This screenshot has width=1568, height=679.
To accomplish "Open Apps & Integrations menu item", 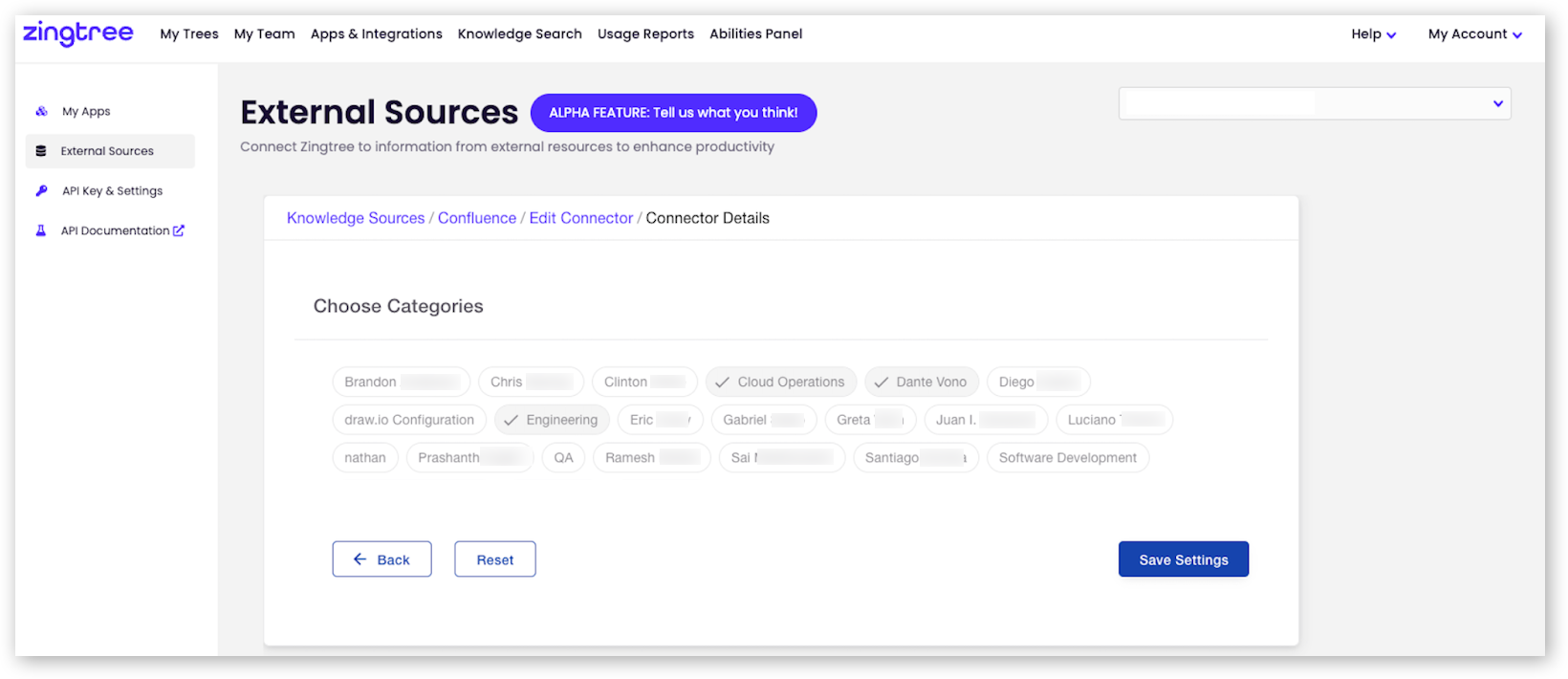I will tap(377, 33).
